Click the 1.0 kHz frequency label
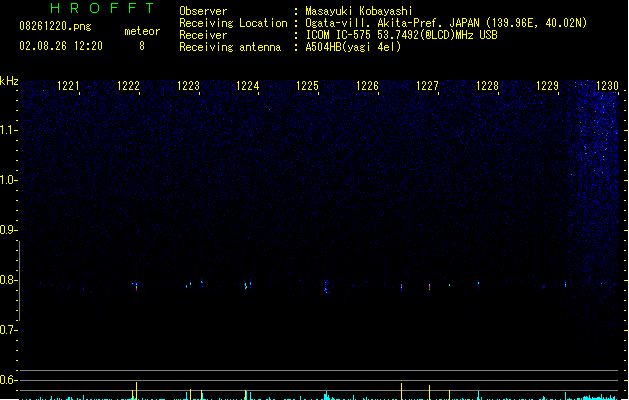This screenshot has height=400, width=629. [x=8, y=180]
